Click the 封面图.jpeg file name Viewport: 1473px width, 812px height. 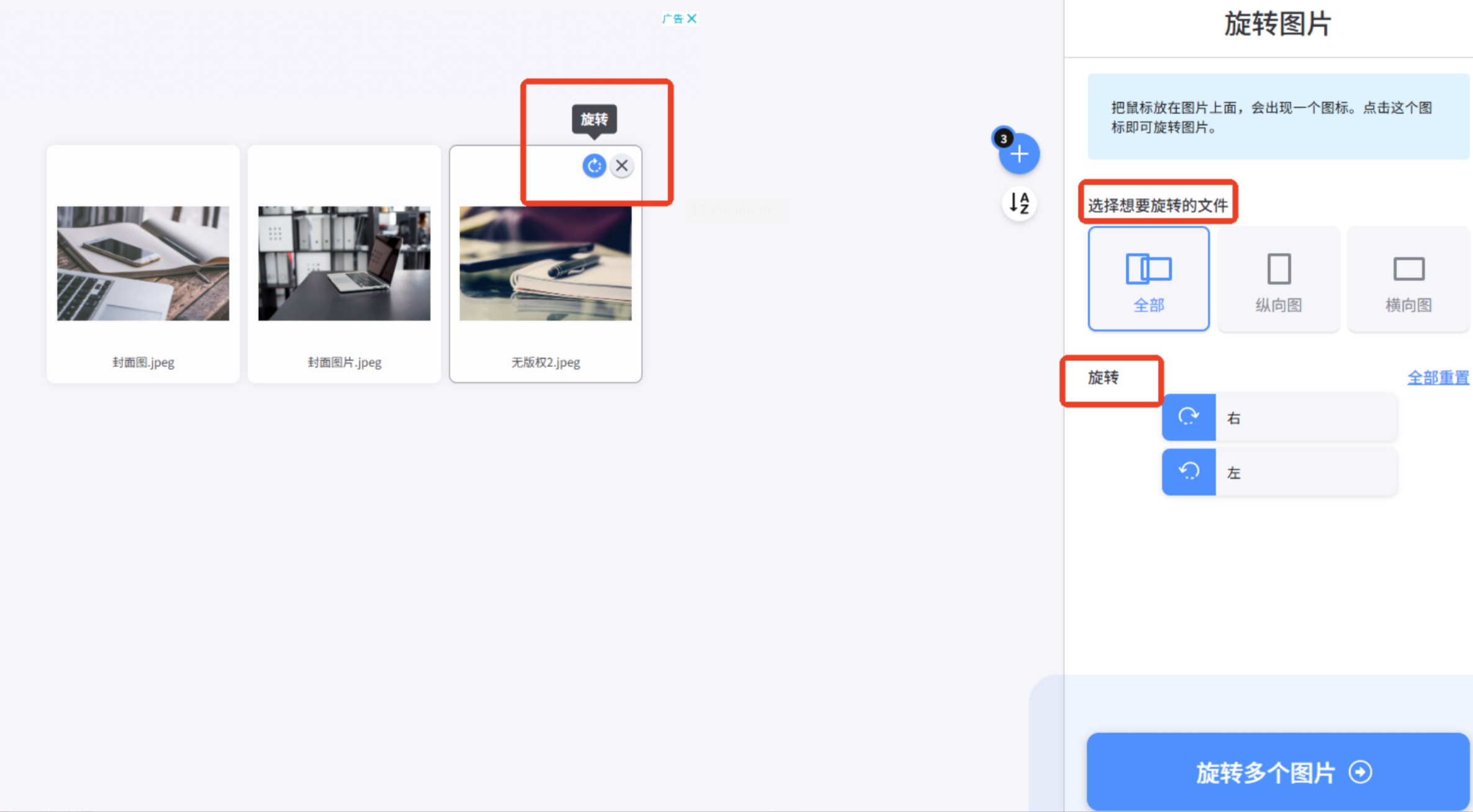143,363
